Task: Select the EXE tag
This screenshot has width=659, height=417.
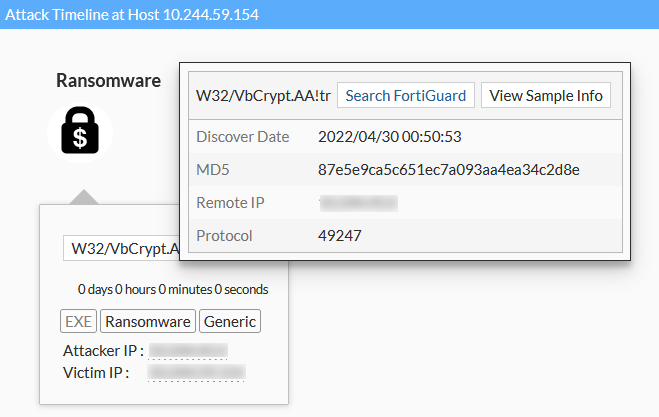Action: point(78,322)
